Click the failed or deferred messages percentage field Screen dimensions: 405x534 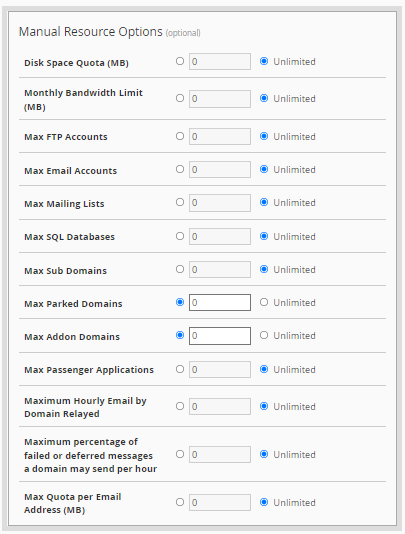(220, 455)
